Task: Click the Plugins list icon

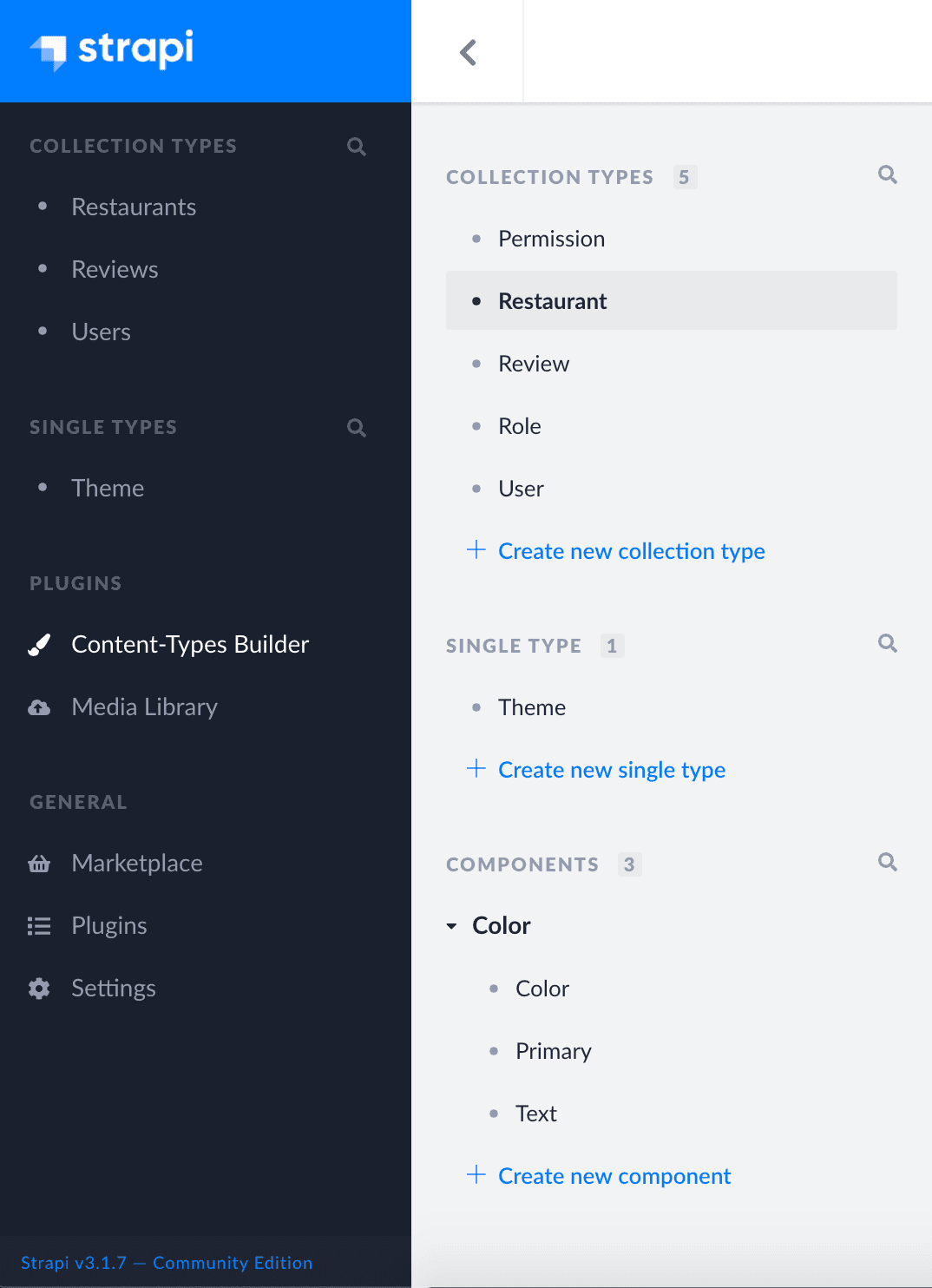Action: 39,926
